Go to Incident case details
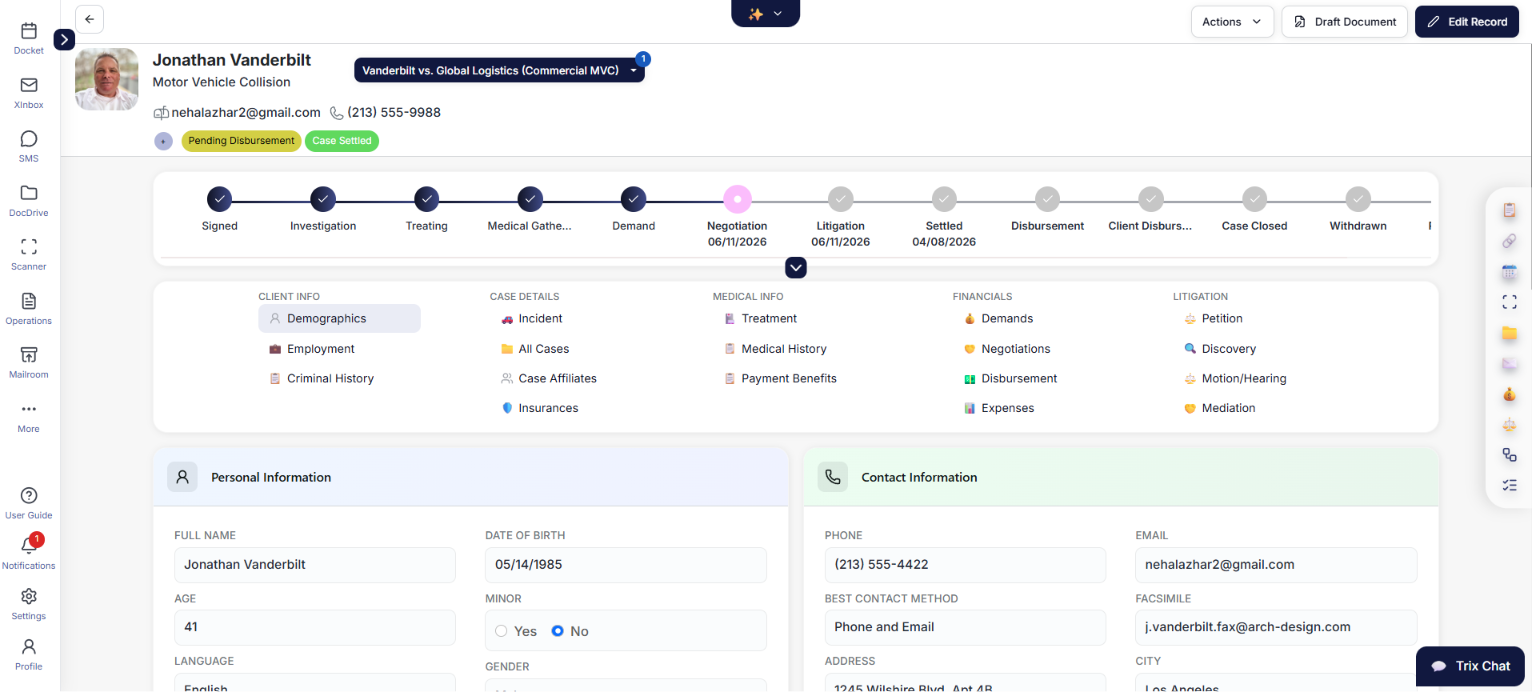1532x692 pixels. pos(532,318)
